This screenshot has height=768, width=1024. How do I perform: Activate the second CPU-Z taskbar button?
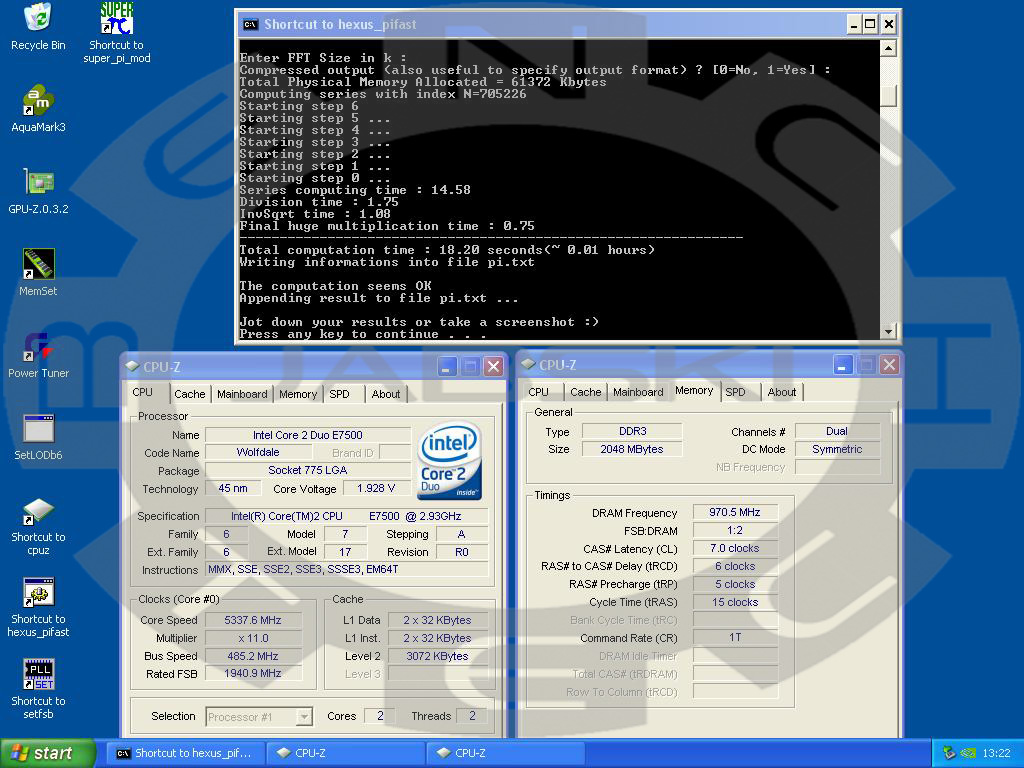(506, 753)
